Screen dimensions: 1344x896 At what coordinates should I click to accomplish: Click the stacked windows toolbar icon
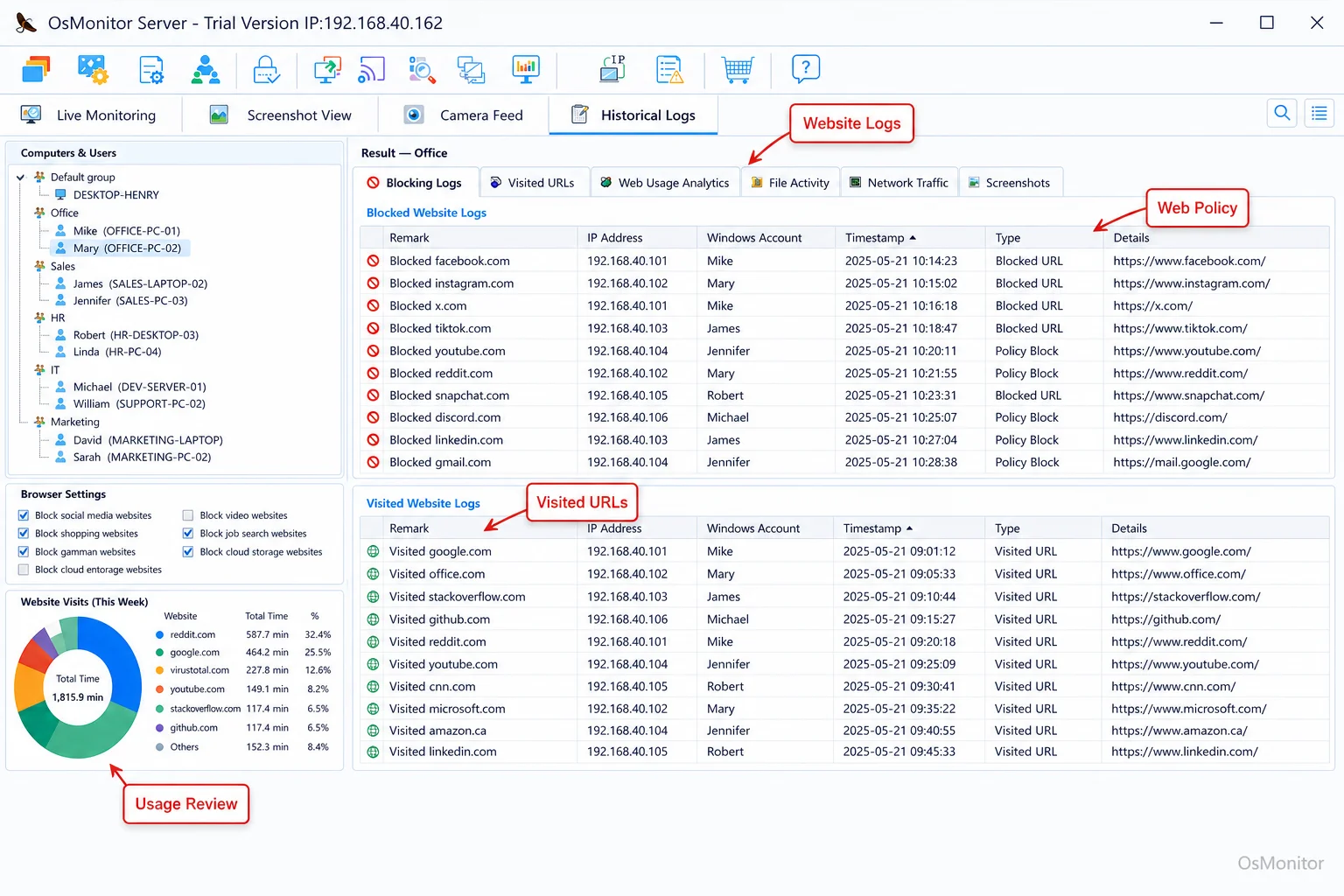36,69
